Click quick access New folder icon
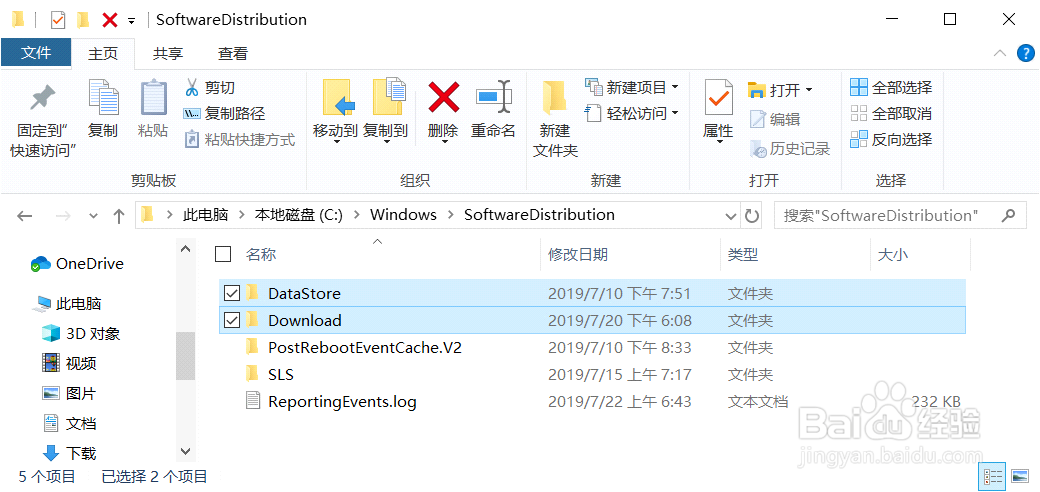The image size is (1040, 492). [83, 20]
